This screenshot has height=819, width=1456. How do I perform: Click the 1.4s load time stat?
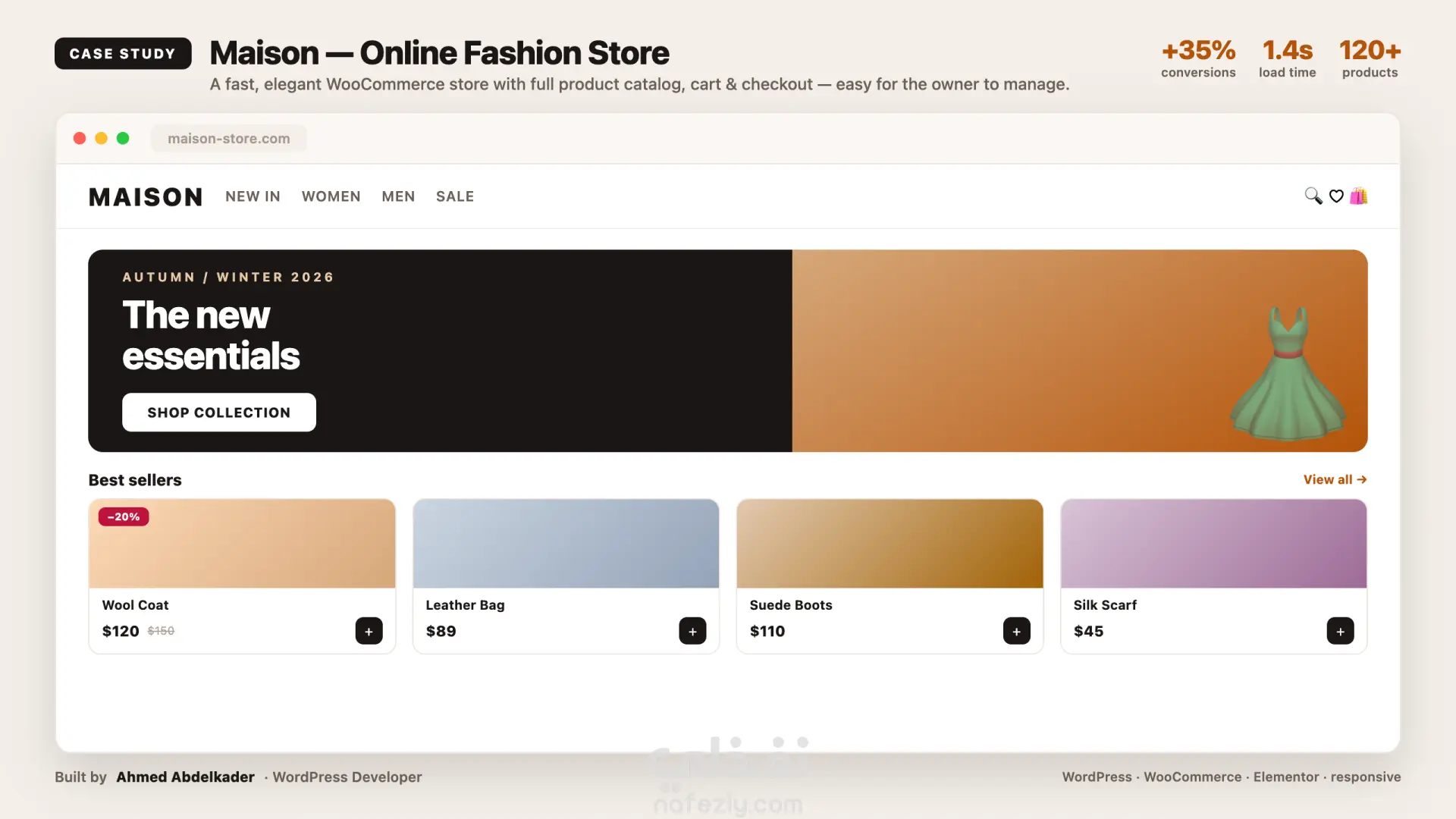click(1288, 59)
